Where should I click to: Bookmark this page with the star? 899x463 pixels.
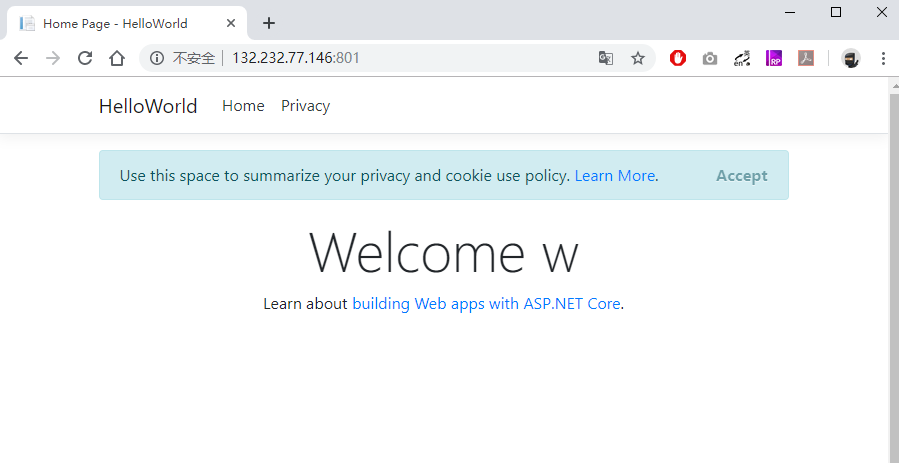tap(638, 58)
